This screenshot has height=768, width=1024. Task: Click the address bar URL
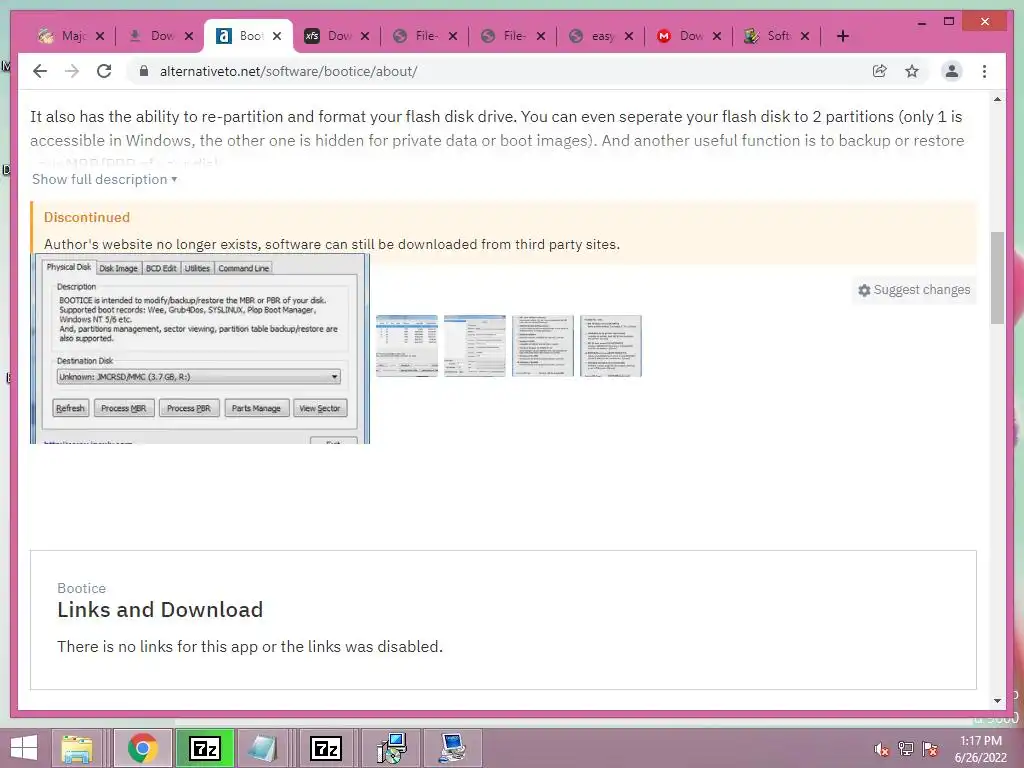click(288, 71)
